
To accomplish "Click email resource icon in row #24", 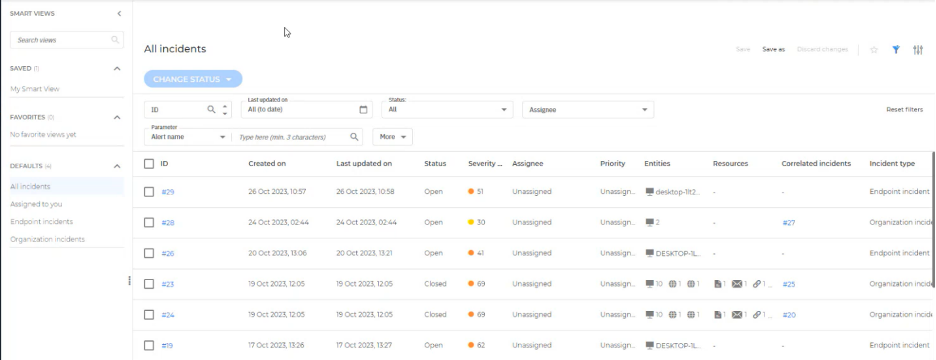I will (737, 315).
